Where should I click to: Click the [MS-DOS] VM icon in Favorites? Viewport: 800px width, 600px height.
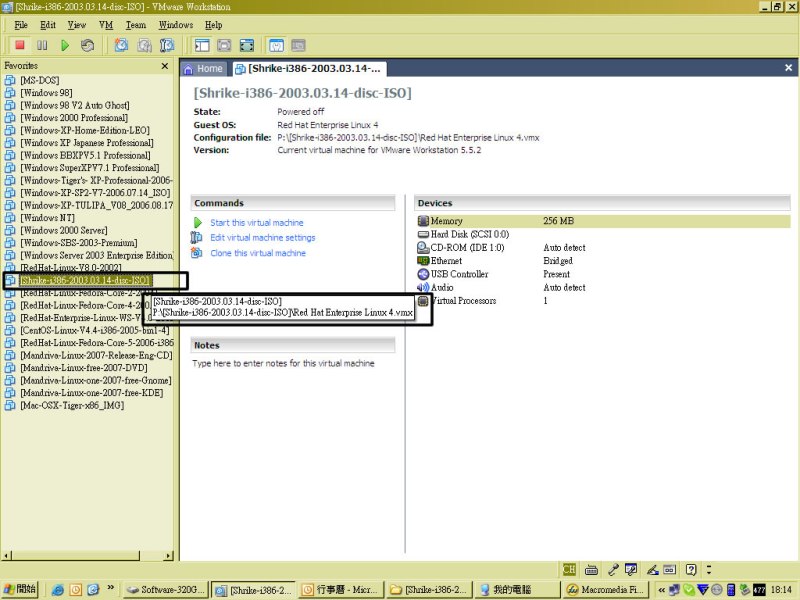(10, 80)
